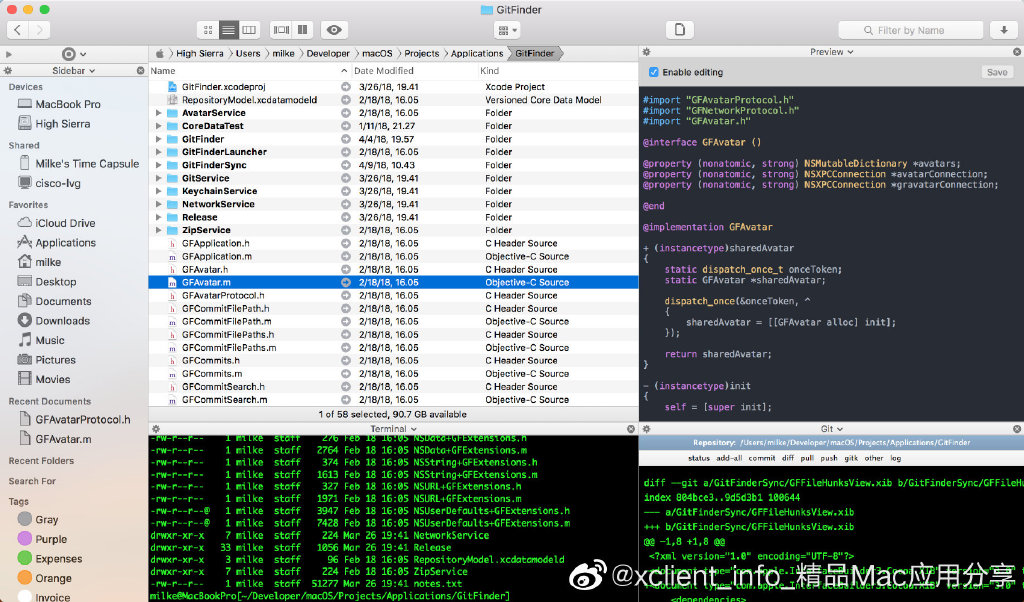The height and width of the screenshot is (602, 1024).
Task: Sort by the Name column header
Action: click(163, 71)
